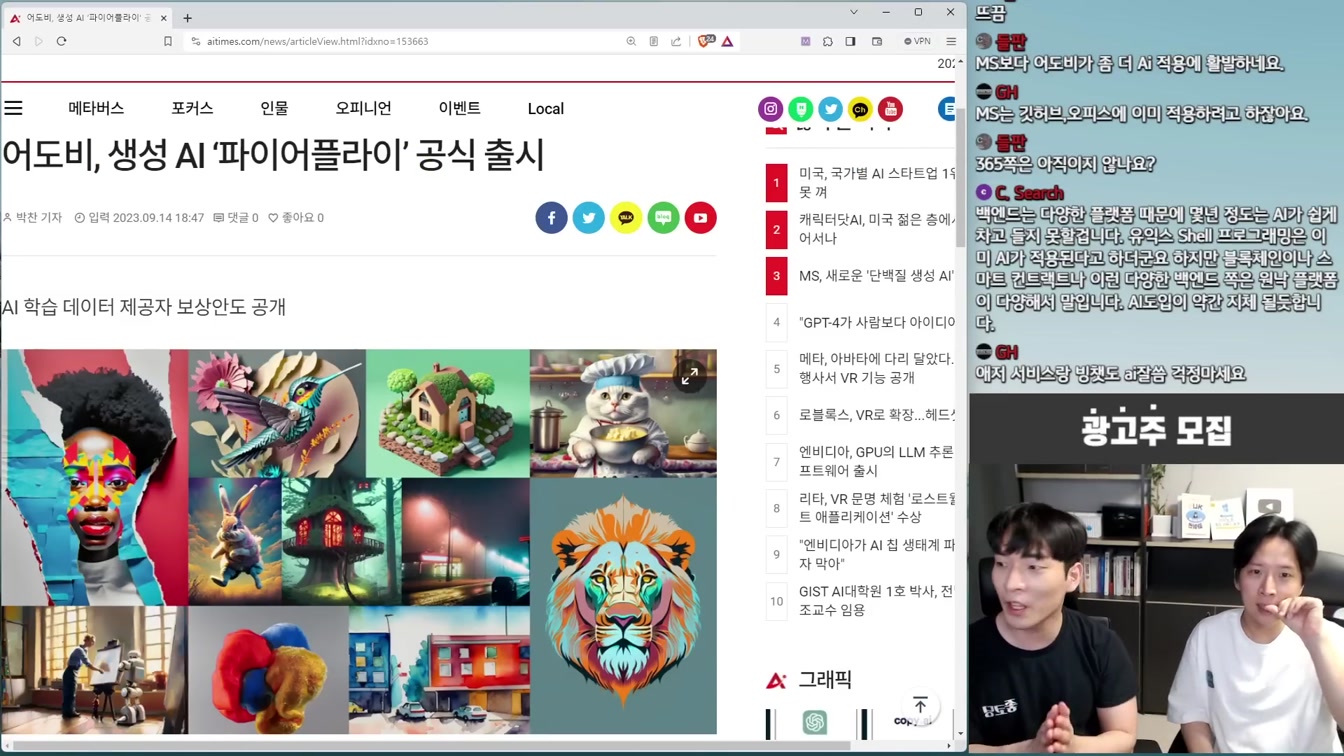This screenshot has width=1344, height=756.
Task: Click the scroll-to-top arrow button
Action: (x=920, y=706)
